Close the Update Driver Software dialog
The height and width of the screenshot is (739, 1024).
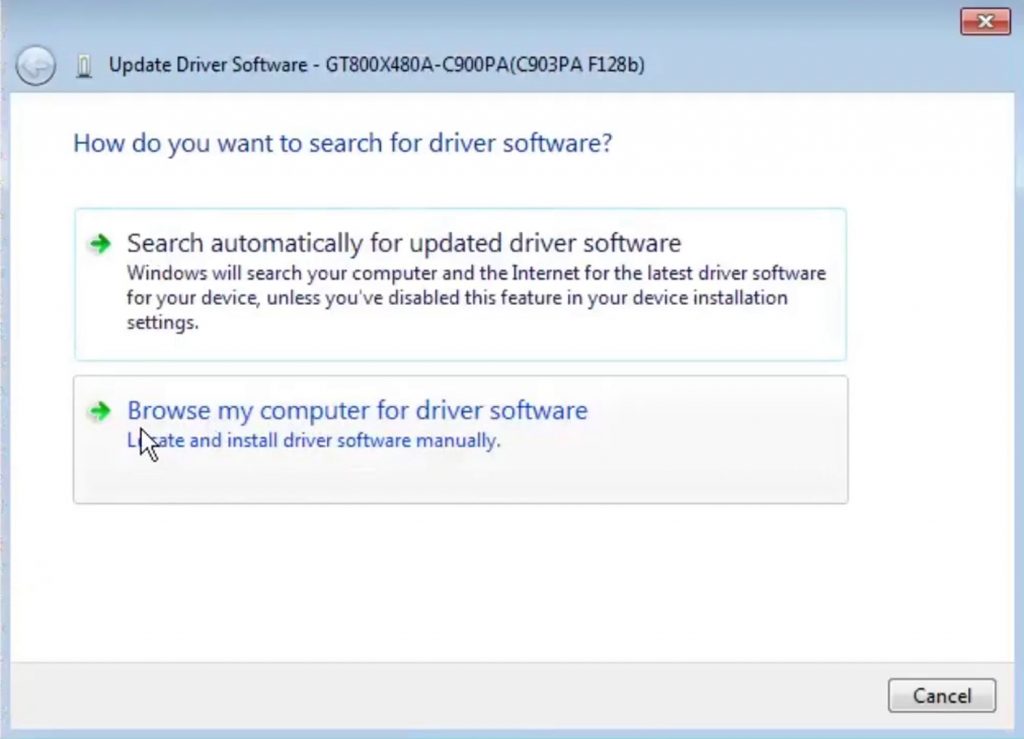[x=984, y=21]
